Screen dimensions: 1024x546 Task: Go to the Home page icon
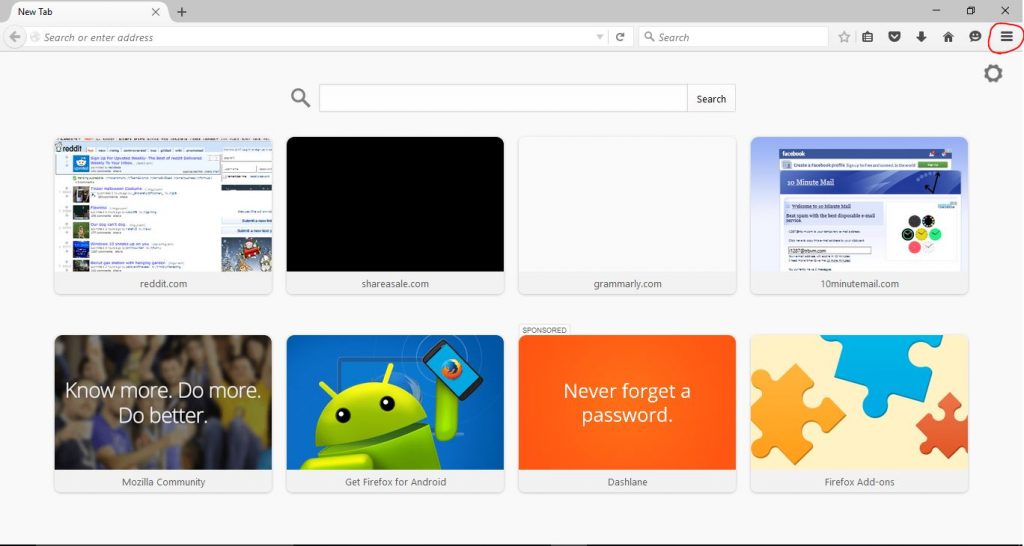(948, 37)
